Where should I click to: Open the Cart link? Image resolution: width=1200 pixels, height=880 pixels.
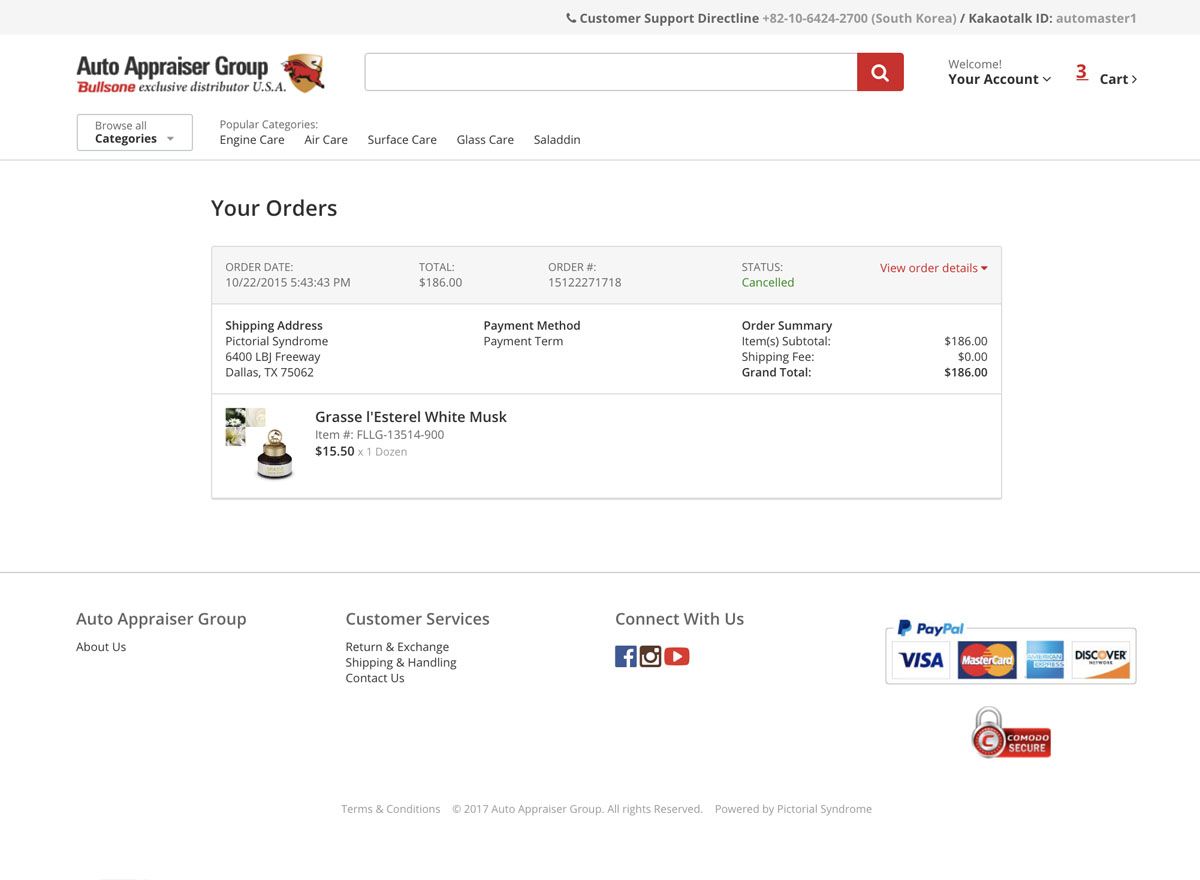1117,79
